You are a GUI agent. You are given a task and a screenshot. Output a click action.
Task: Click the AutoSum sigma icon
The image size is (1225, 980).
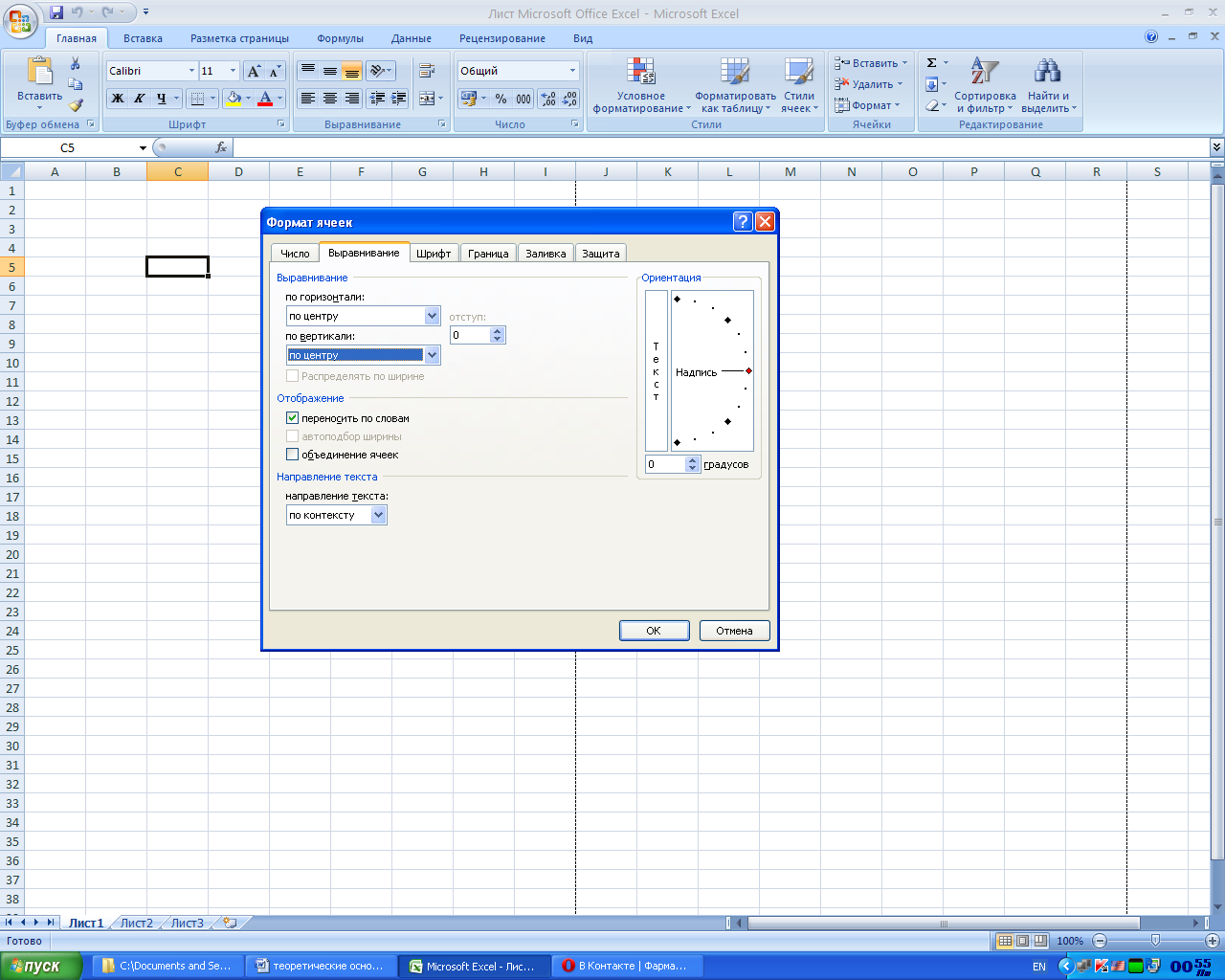(x=931, y=63)
